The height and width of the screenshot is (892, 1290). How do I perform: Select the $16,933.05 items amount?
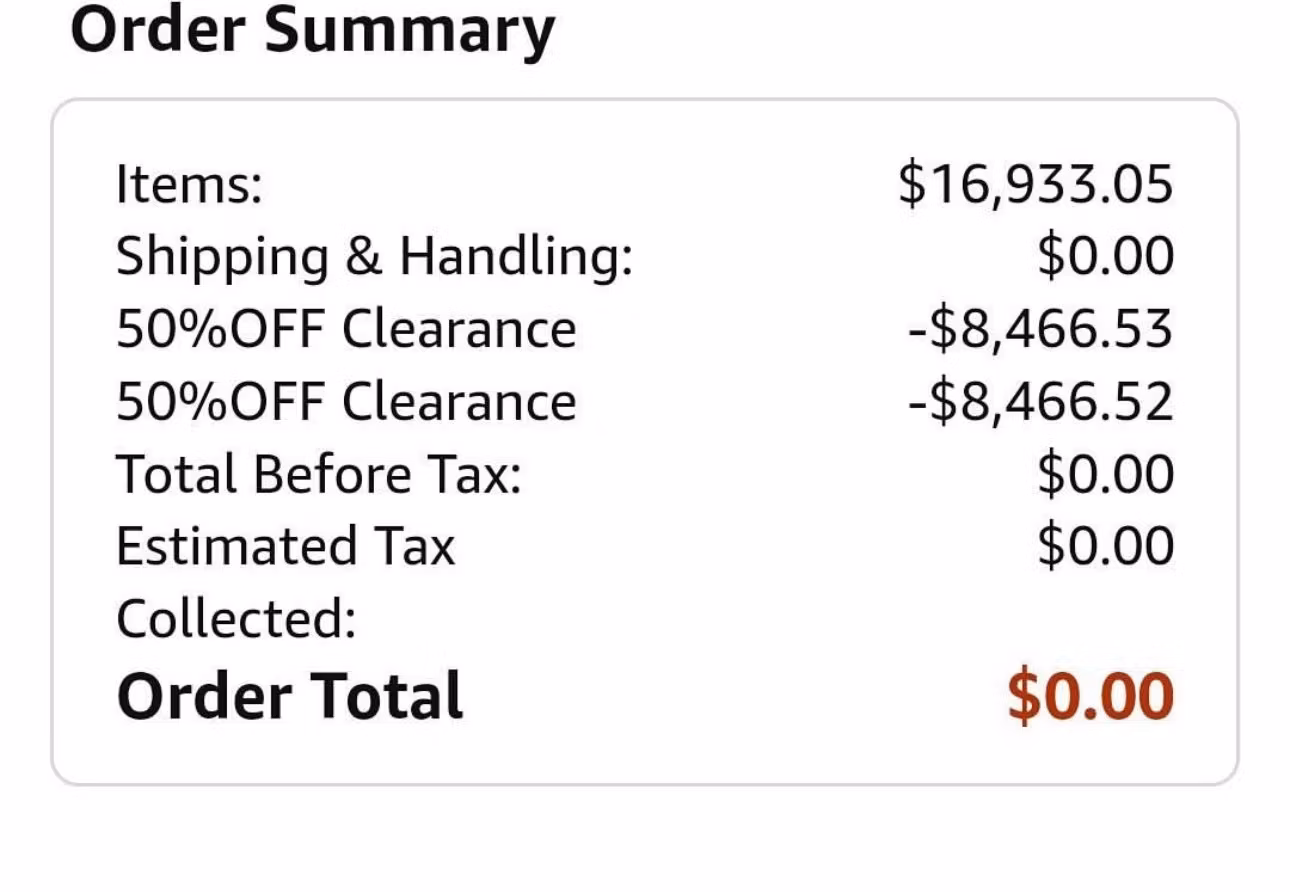(1035, 185)
